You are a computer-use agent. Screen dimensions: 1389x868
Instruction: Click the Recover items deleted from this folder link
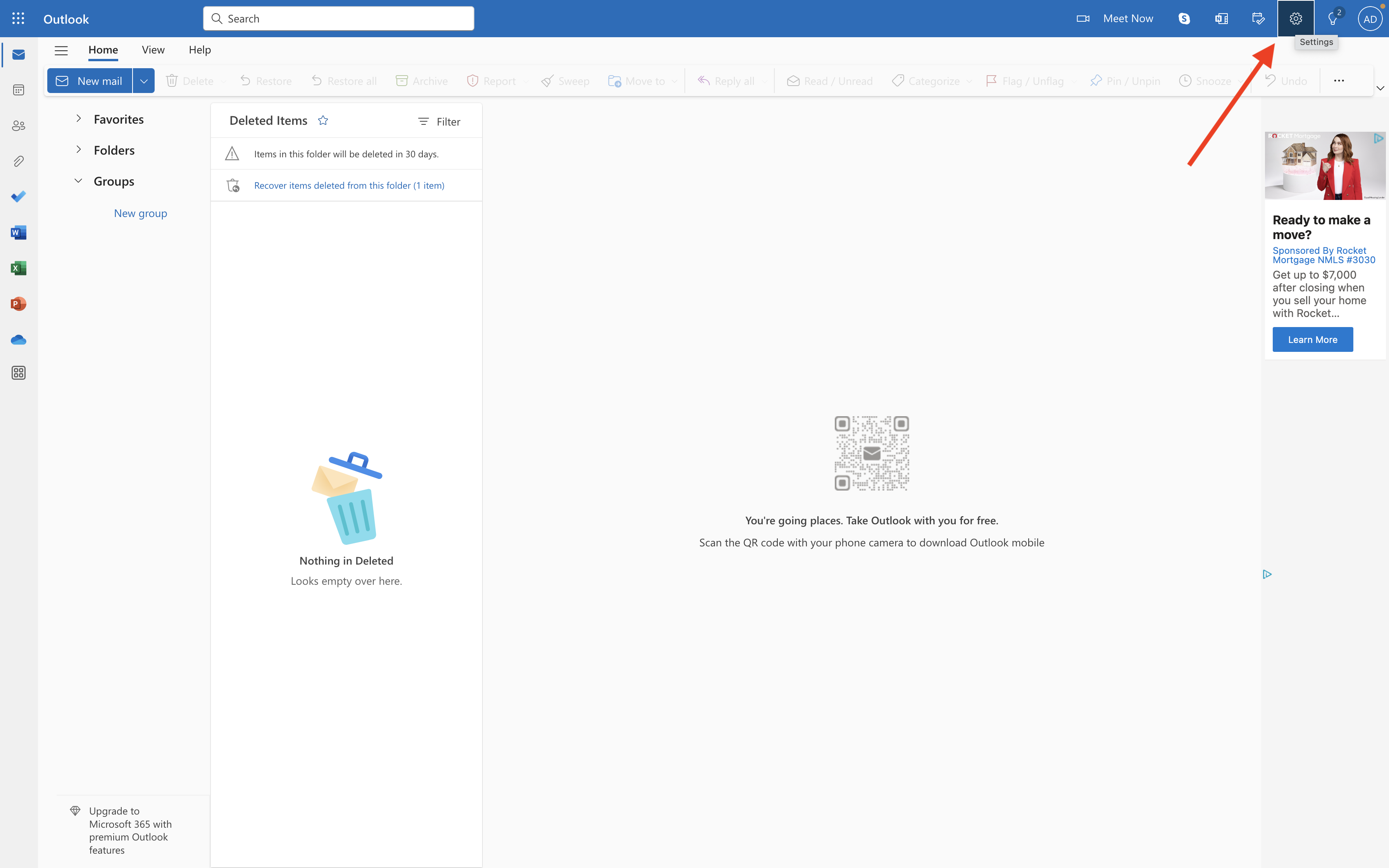click(349, 186)
